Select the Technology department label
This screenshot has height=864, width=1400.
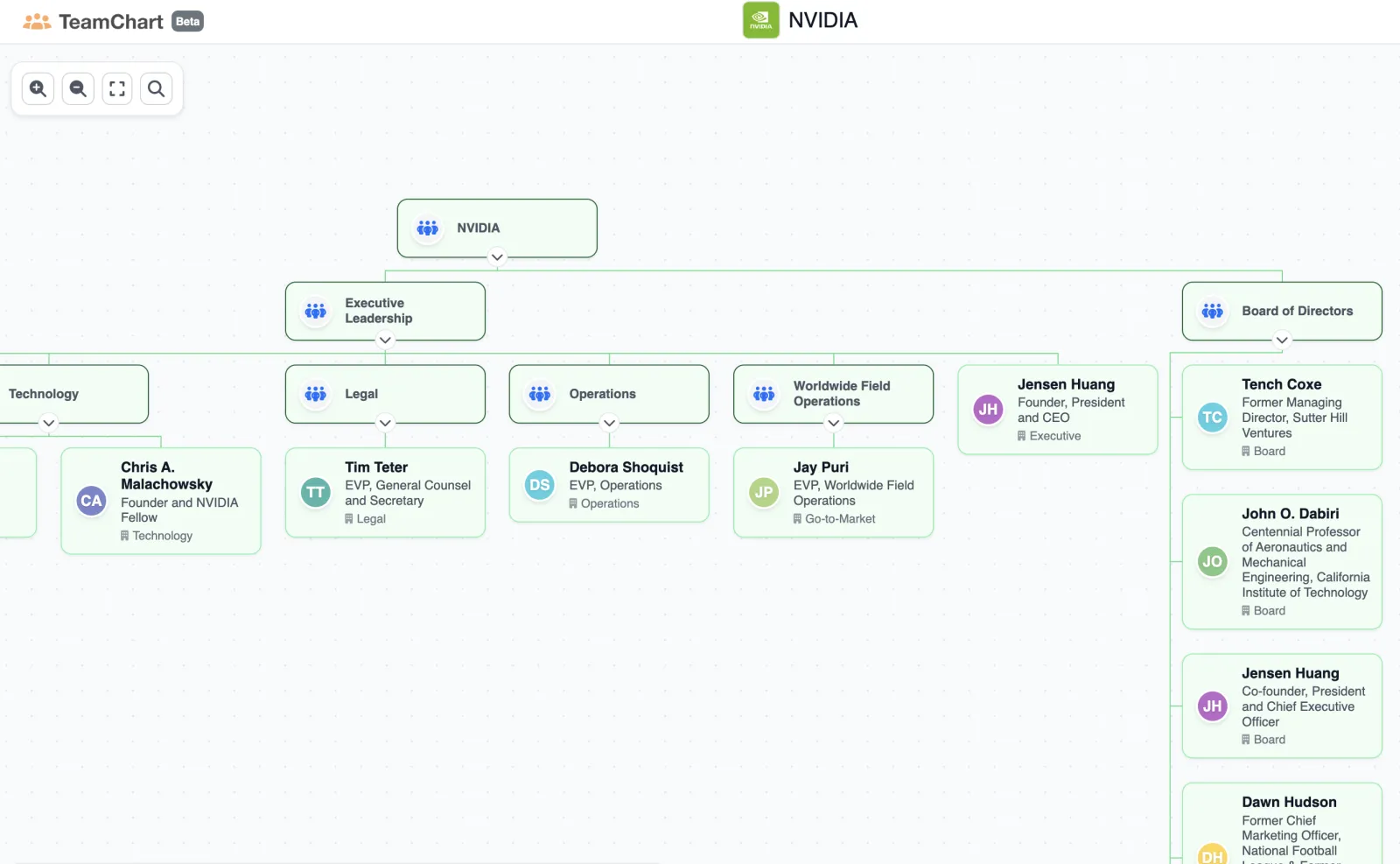(44, 395)
